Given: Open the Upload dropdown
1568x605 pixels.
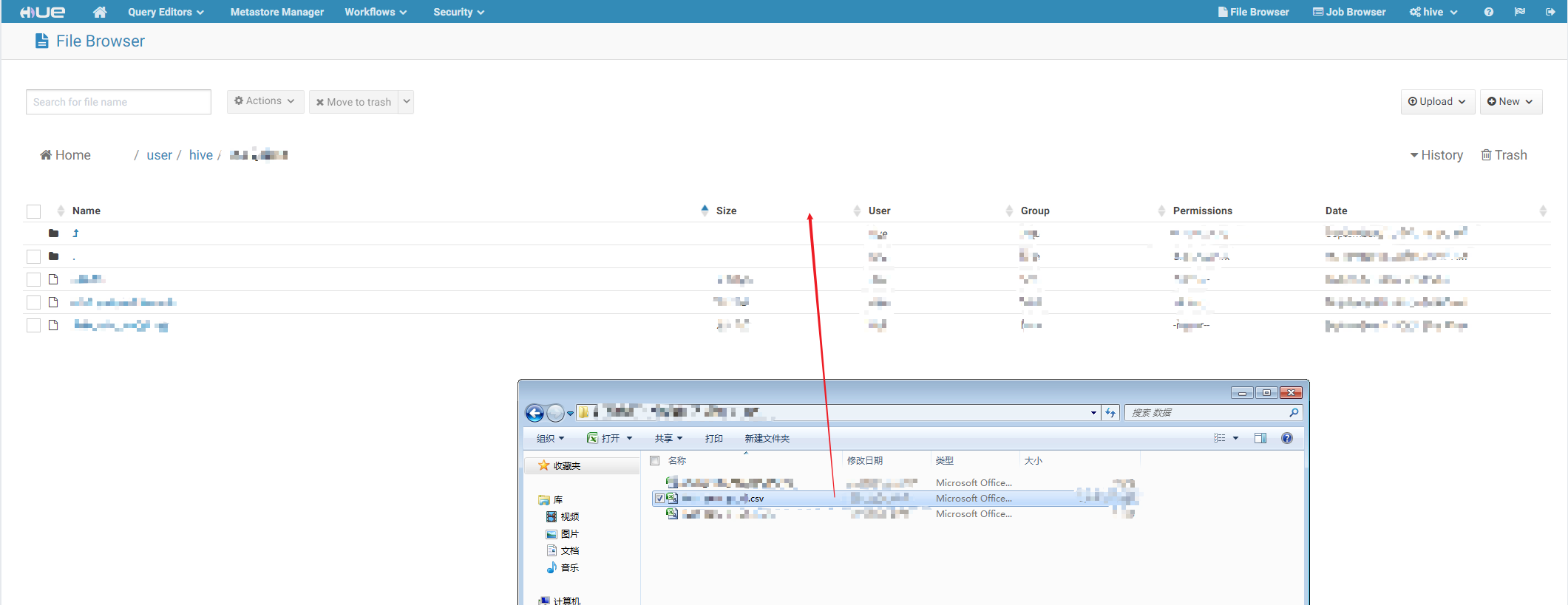Looking at the screenshot, I should pos(1437,102).
